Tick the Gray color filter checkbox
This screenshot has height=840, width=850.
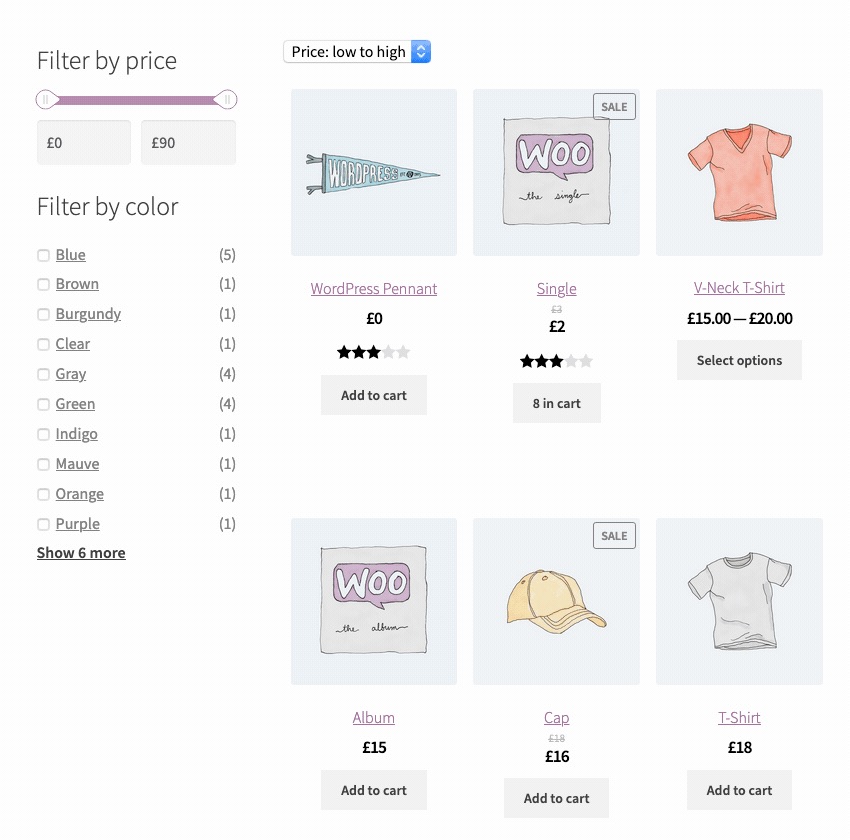(x=43, y=374)
